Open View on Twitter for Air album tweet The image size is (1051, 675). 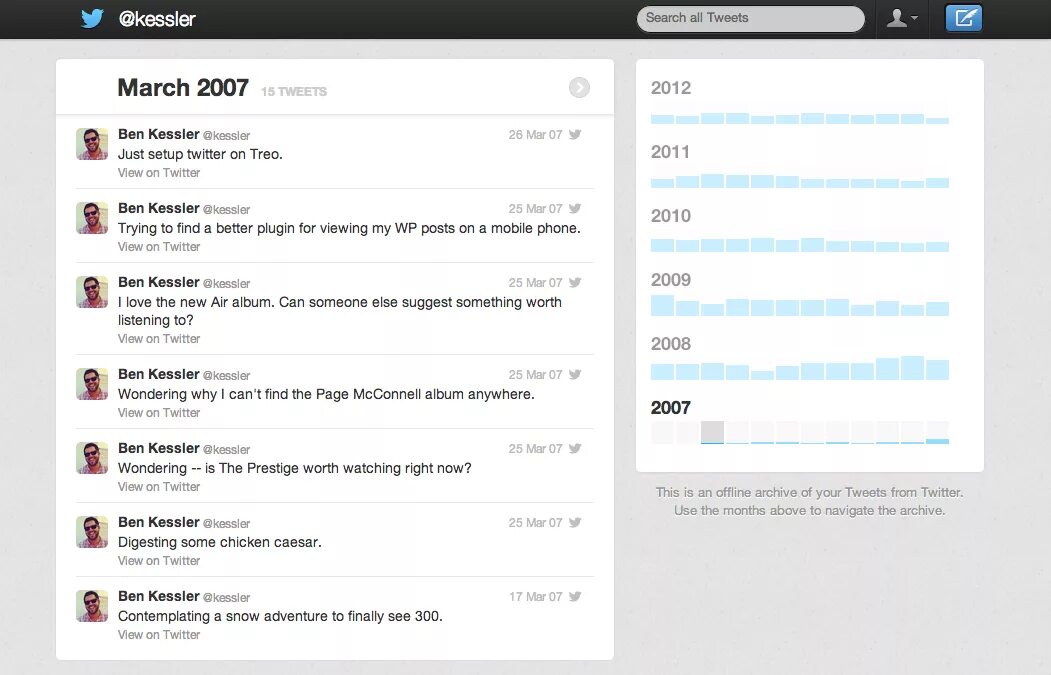point(159,339)
